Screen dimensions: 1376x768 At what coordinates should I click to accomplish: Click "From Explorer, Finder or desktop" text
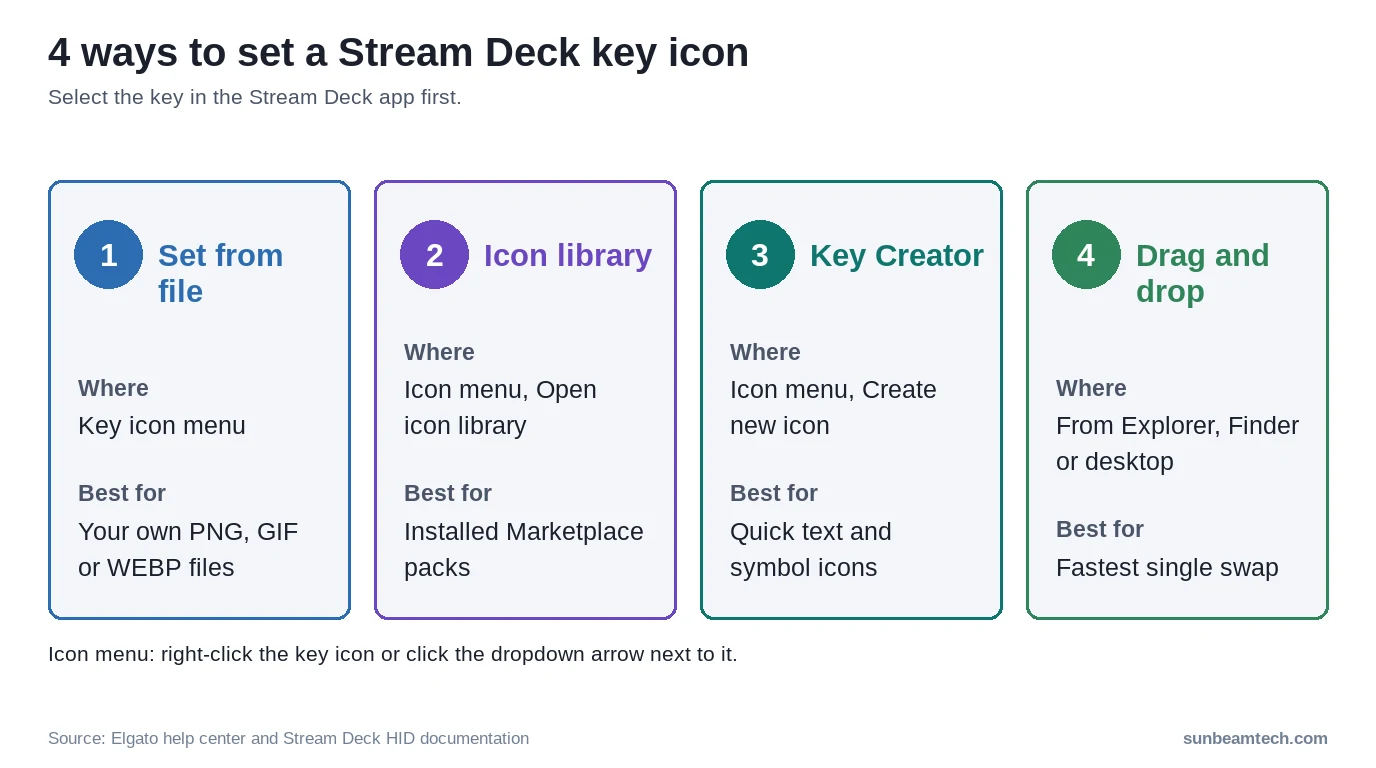point(1177,443)
